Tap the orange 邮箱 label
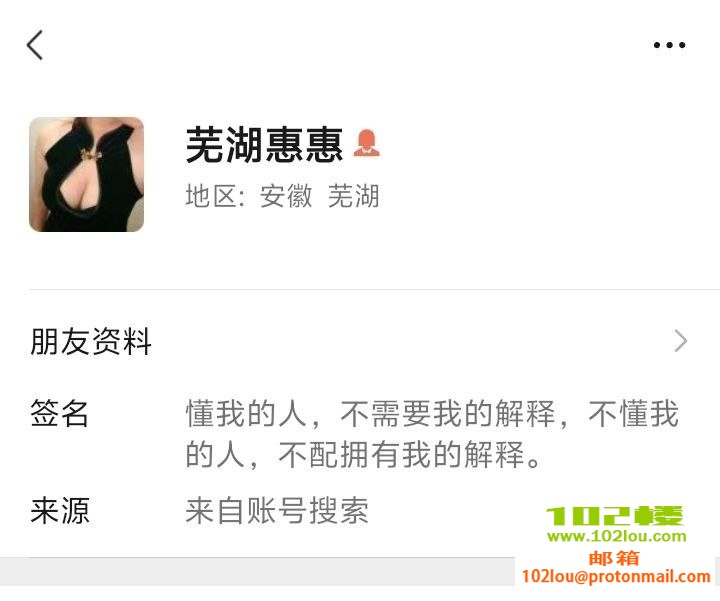This screenshot has width=720, height=601. point(614,558)
